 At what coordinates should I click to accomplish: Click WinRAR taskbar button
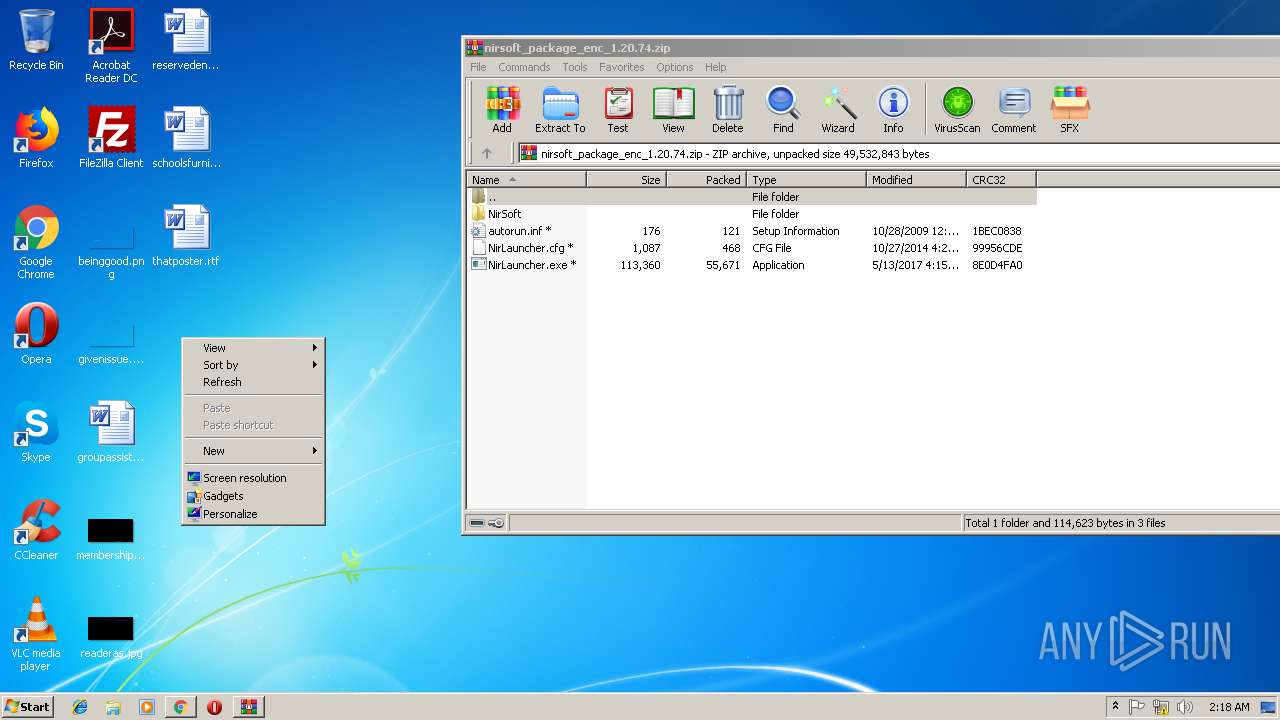[x=248, y=707]
